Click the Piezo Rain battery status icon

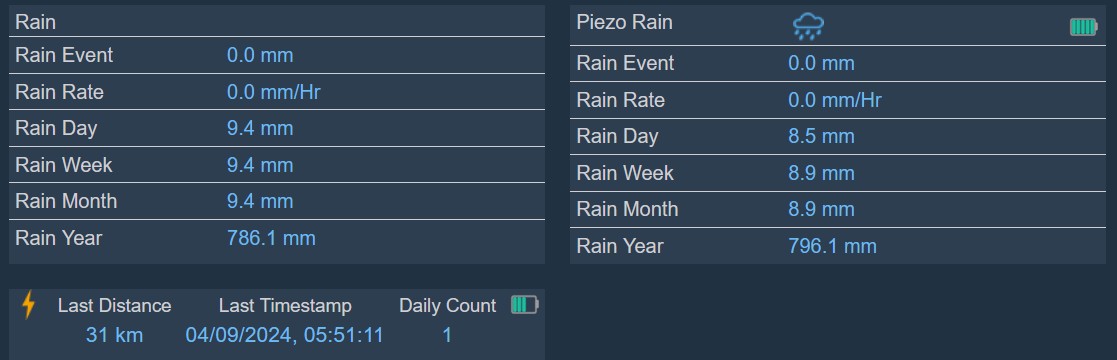[x=1083, y=27]
